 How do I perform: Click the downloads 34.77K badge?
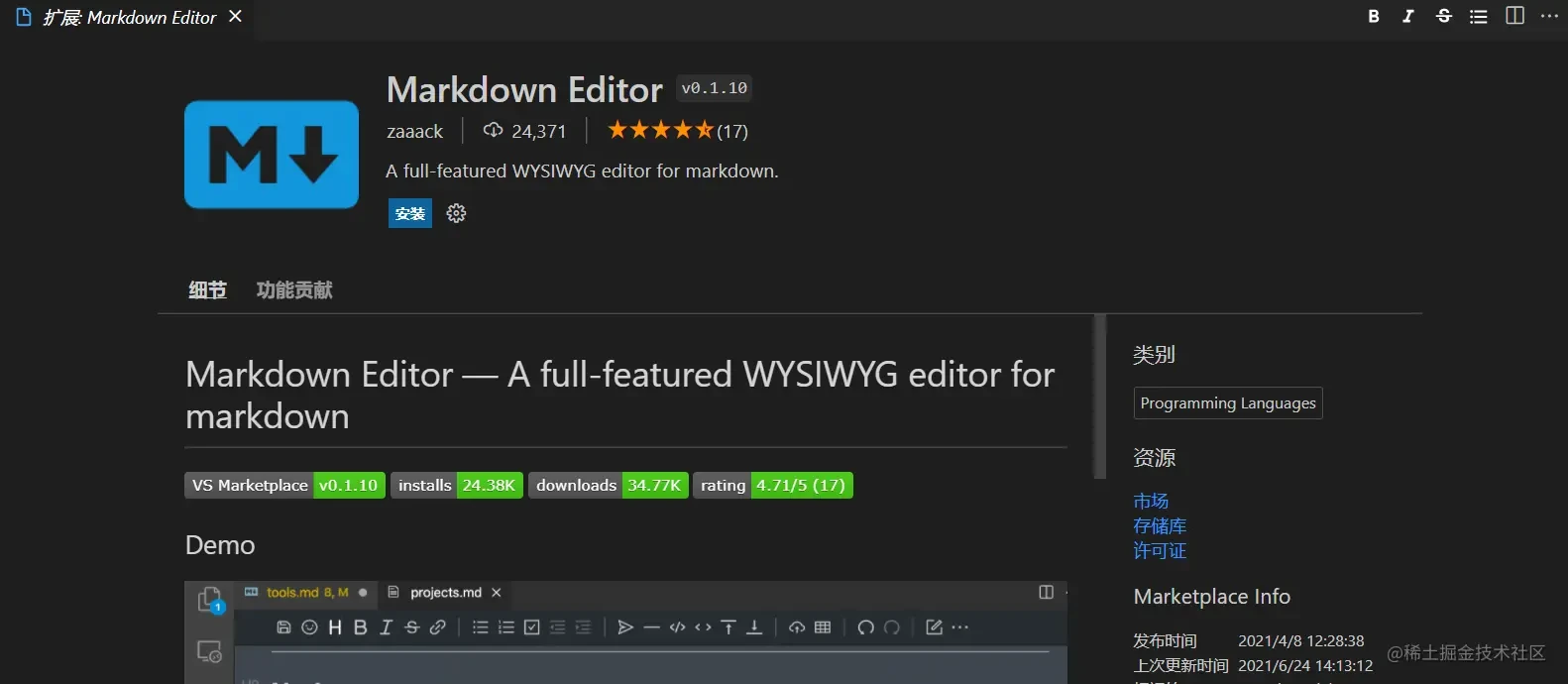pyautogui.click(x=609, y=486)
